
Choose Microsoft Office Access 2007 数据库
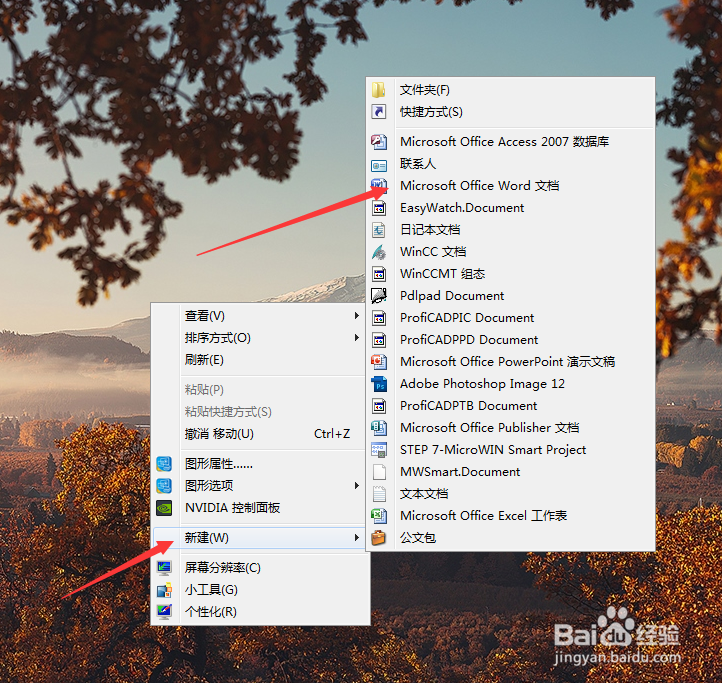(510, 142)
